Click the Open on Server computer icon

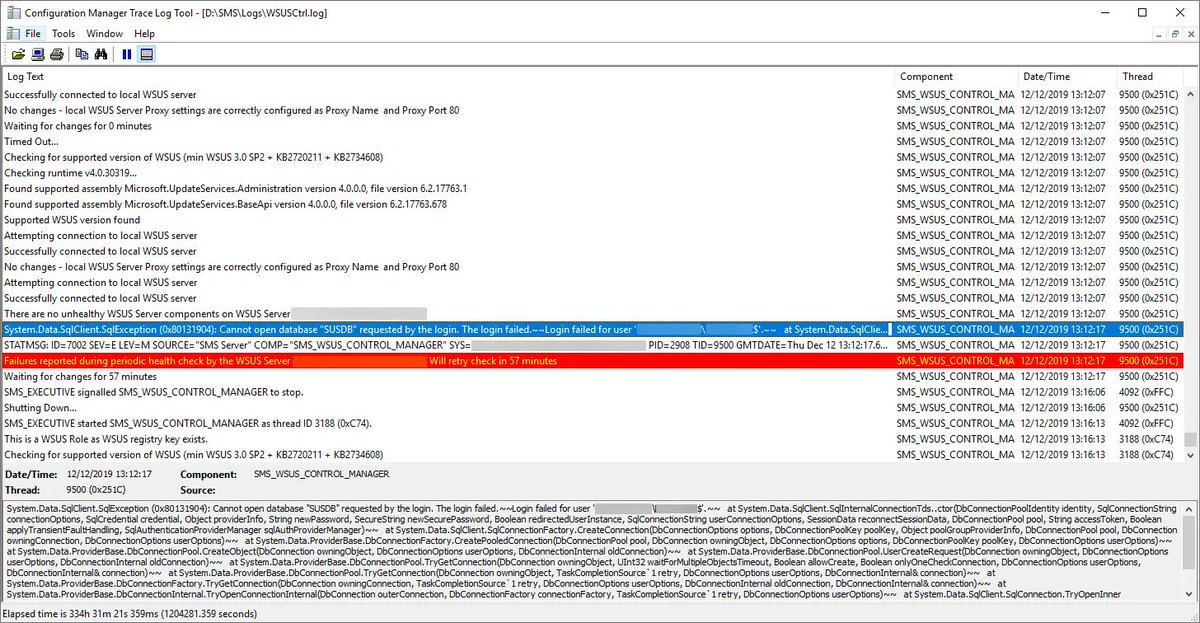pos(37,54)
